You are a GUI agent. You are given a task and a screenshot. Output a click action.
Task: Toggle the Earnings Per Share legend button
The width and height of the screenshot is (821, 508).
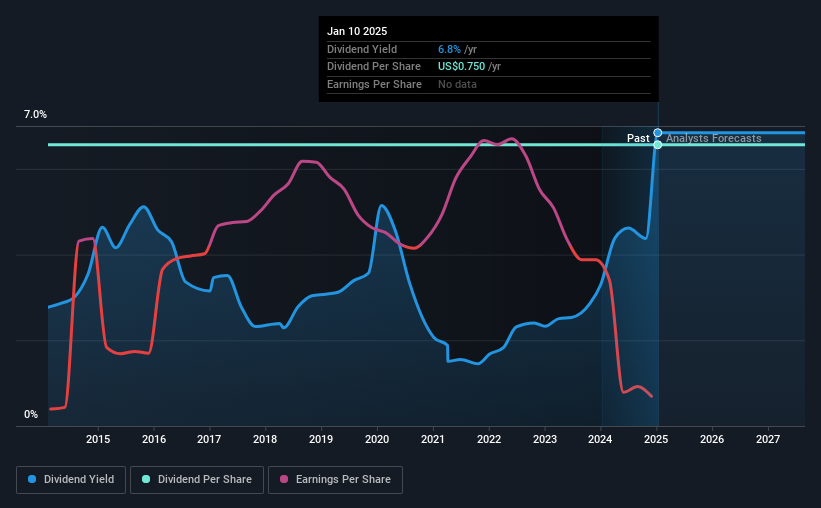[x=335, y=480]
